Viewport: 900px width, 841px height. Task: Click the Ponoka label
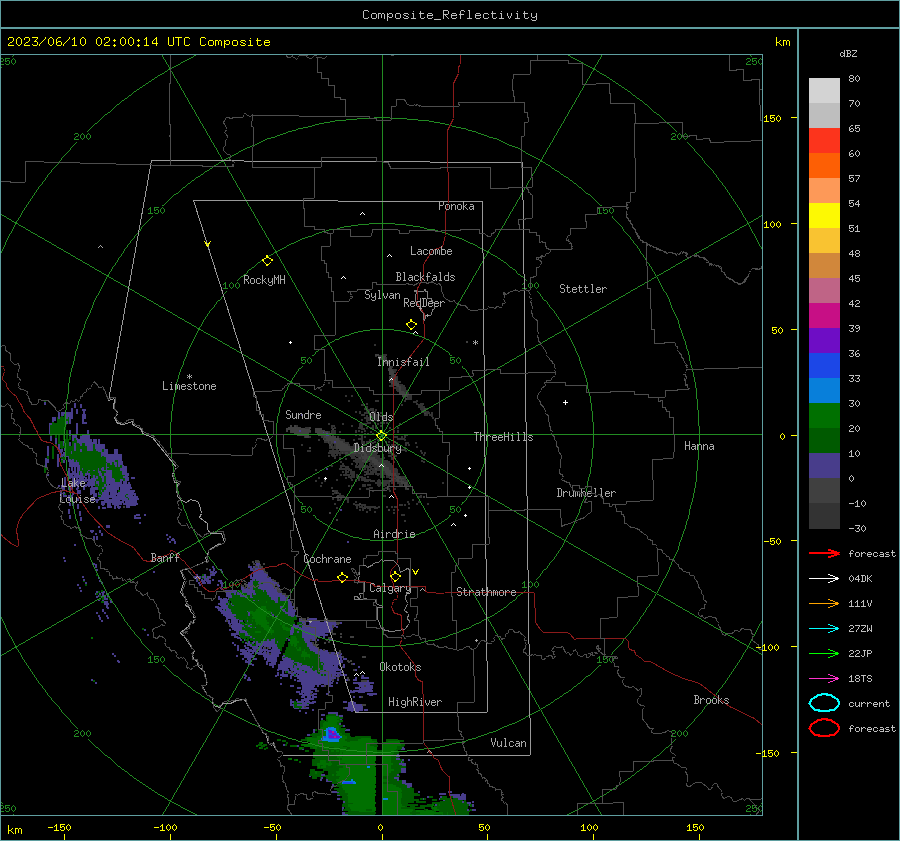[456, 206]
